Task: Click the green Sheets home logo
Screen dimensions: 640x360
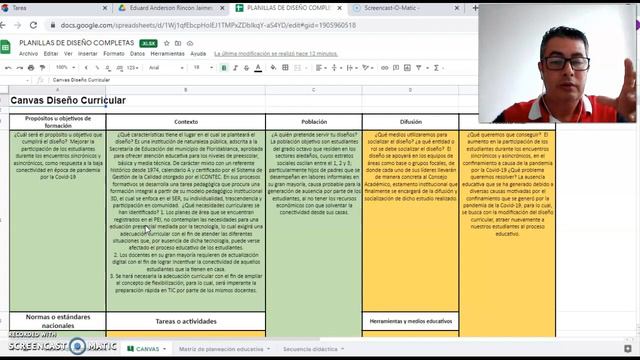Action: (6, 47)
